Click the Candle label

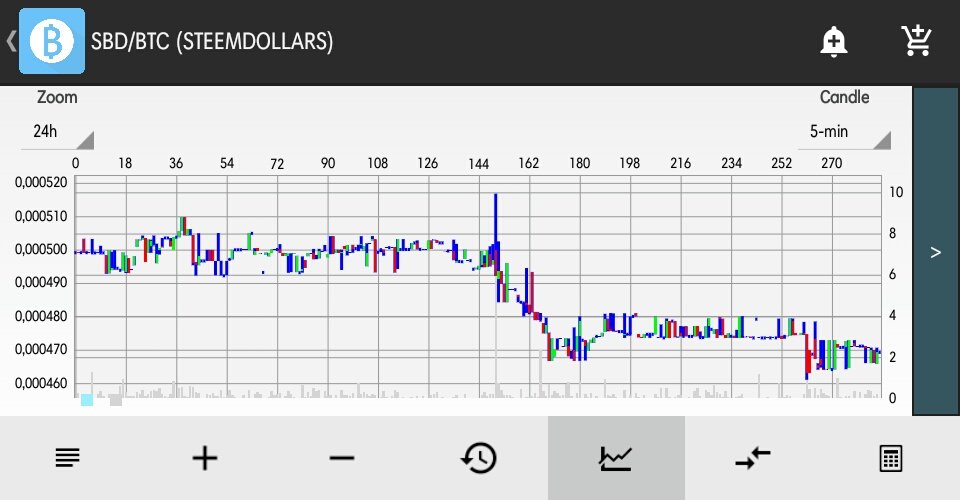click(x=844, y=97)
